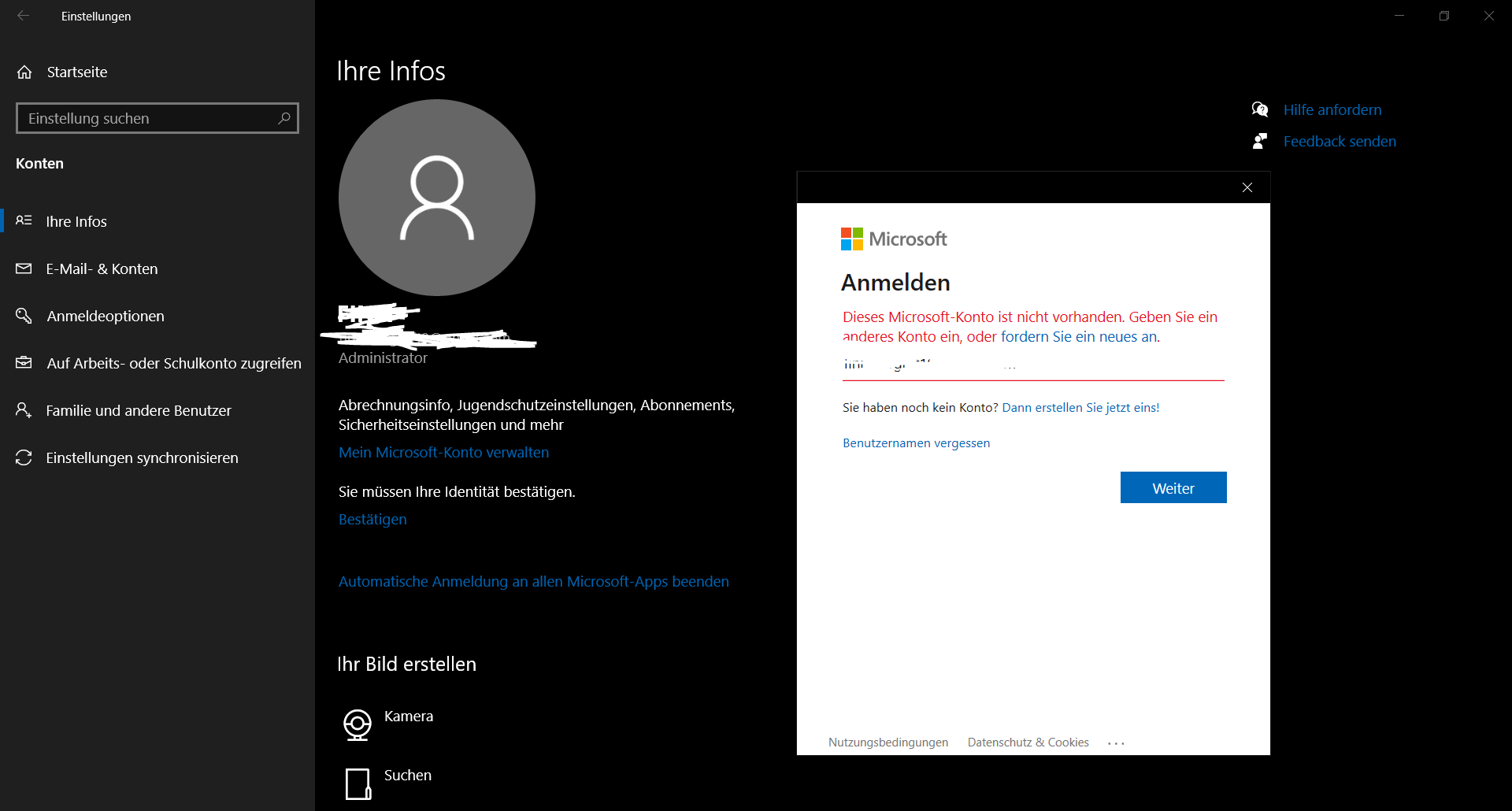Click the Bestätigen link
1512x811 pixels.
(x=372, y=520)
